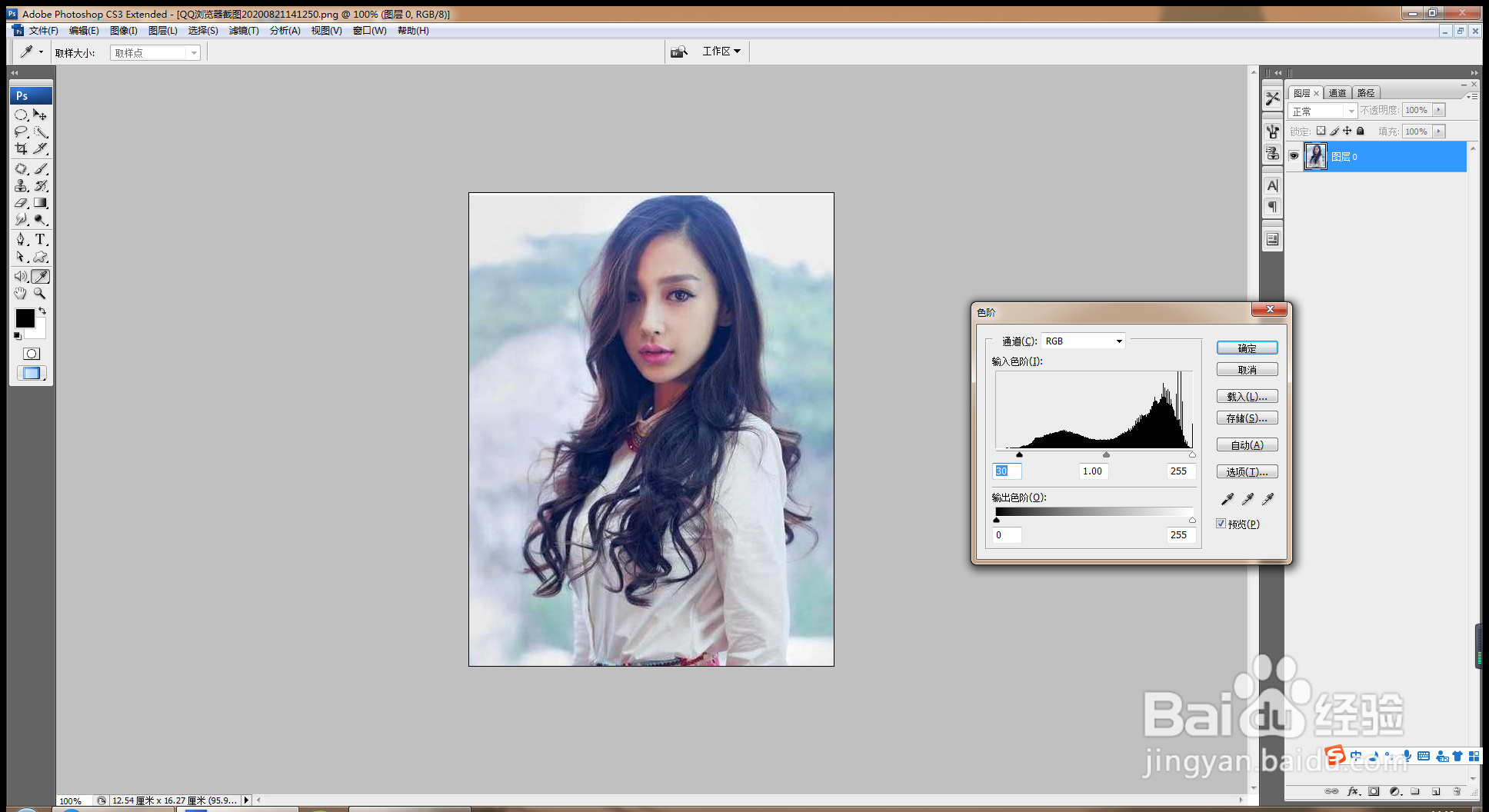Switch to the 路径 tab

point(1366,93)
